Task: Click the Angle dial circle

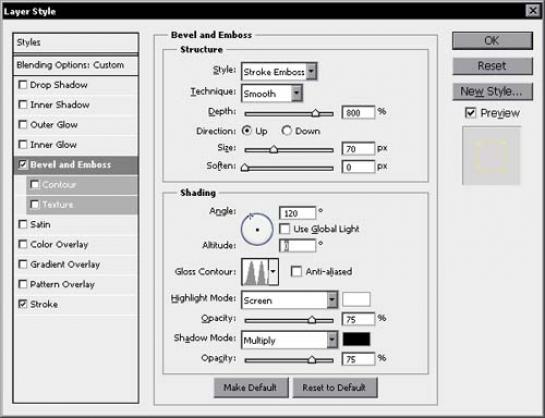Action: (x=257, y=229)
